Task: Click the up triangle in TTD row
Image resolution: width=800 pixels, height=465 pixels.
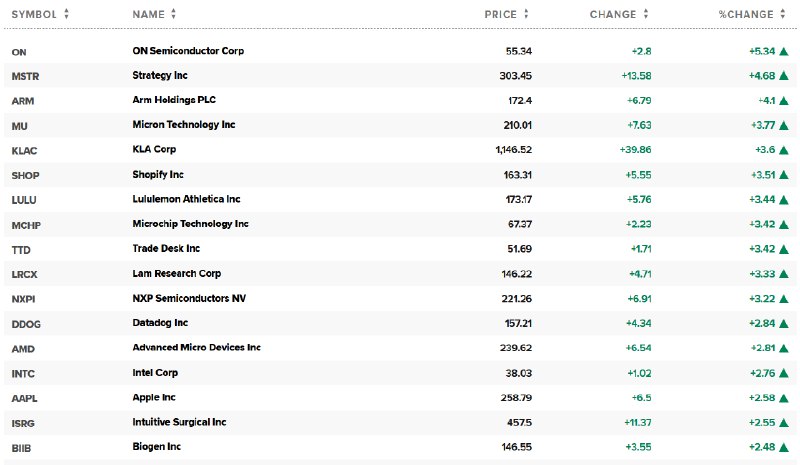Action: (784, 249)
